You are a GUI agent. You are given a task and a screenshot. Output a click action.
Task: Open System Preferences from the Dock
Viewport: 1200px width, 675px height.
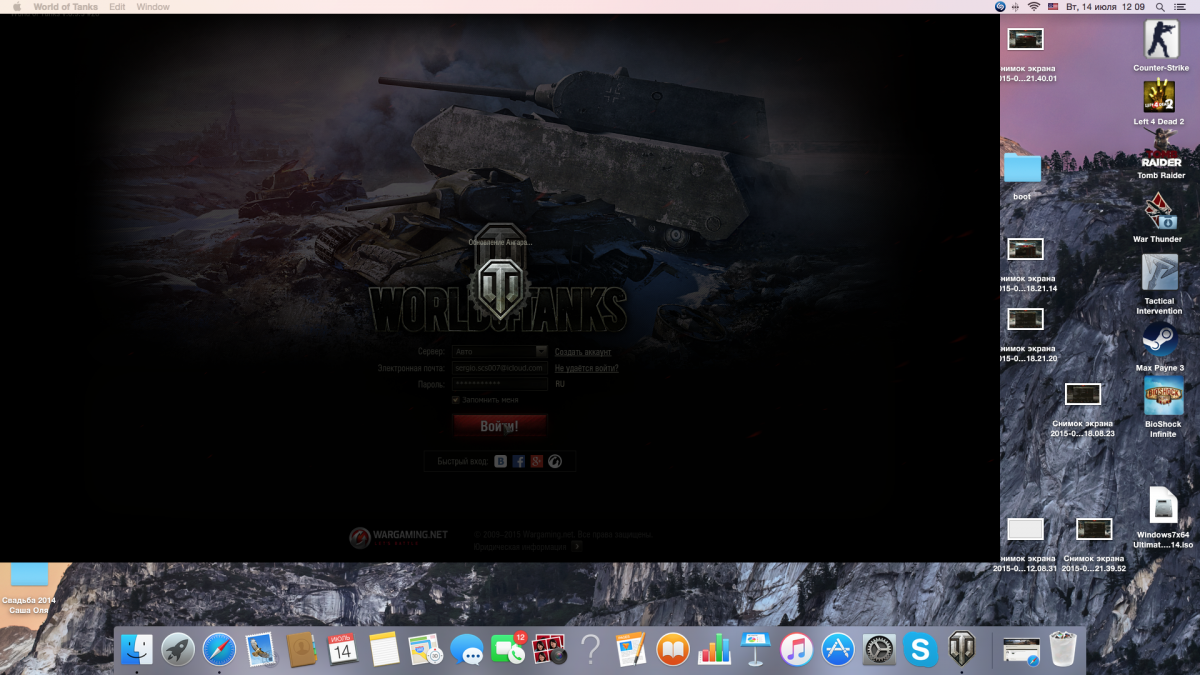click(x=880, y=649)
